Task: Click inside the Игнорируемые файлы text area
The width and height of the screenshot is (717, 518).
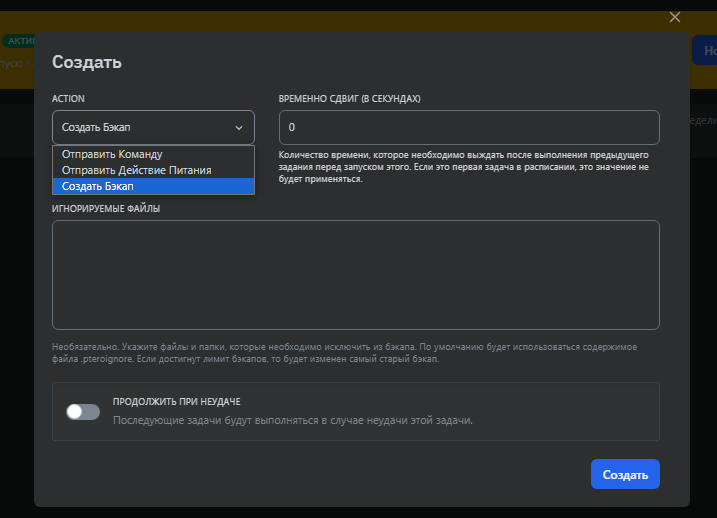Action: tap(355, 275)
